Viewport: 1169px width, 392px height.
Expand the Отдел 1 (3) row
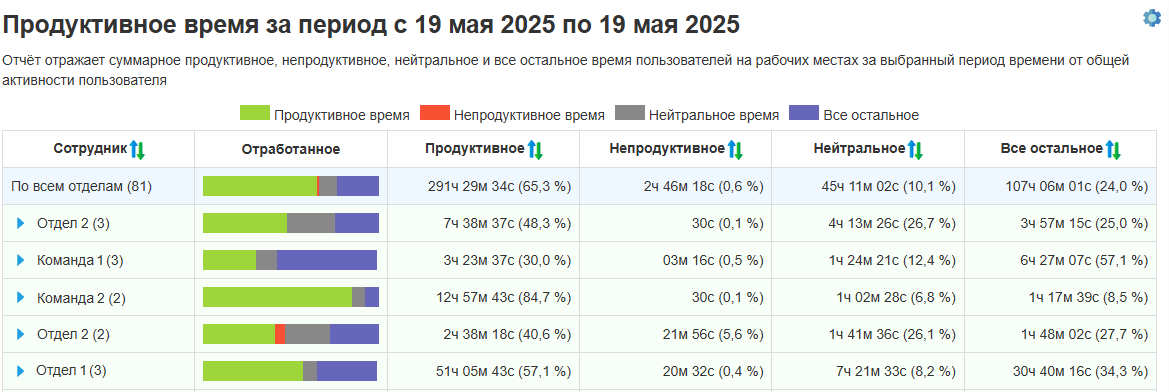click(x=21, y=370)
